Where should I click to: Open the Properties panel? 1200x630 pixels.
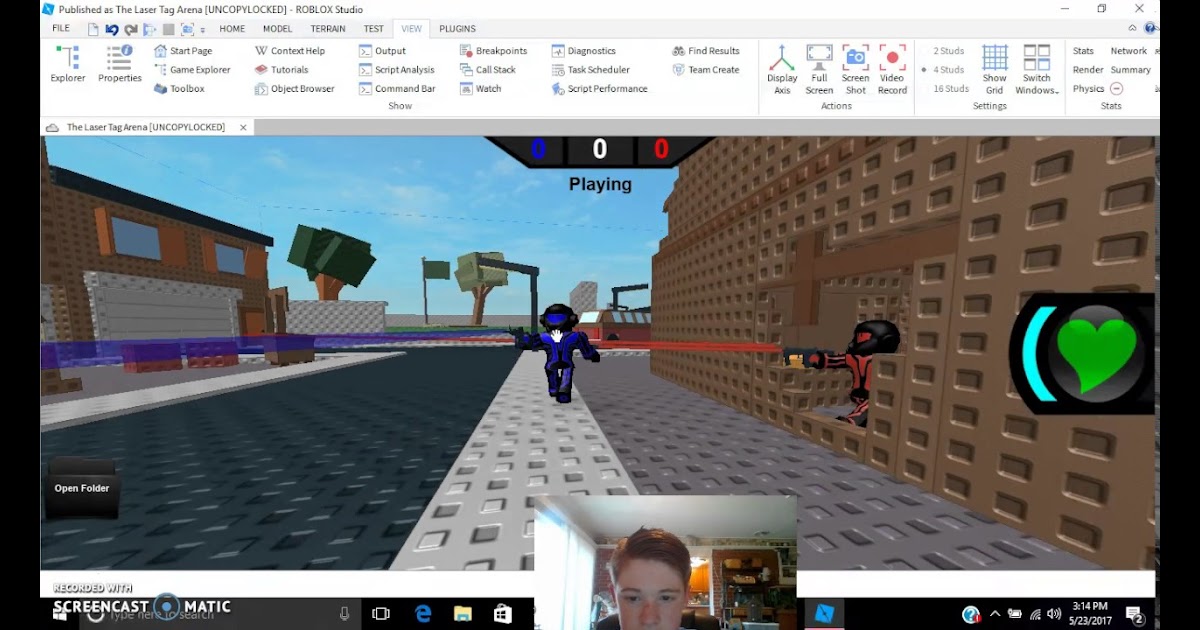coord(120,64)
